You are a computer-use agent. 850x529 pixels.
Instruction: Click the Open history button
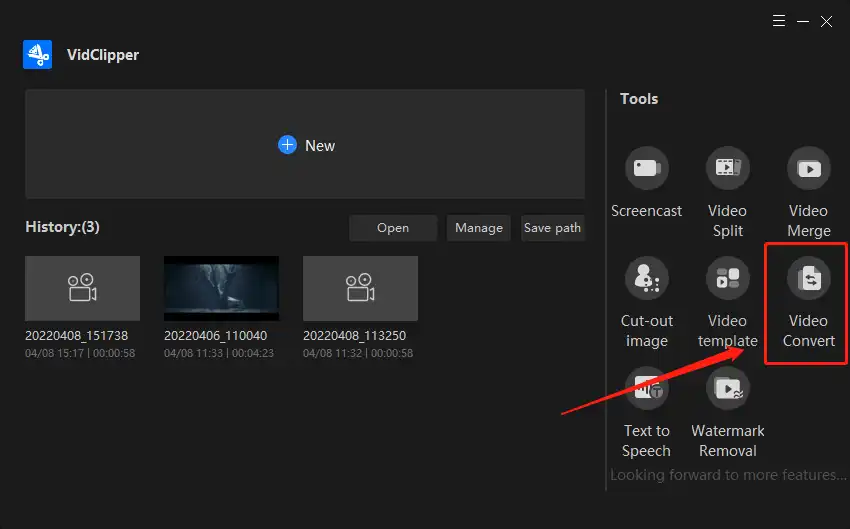pos(393,228)
